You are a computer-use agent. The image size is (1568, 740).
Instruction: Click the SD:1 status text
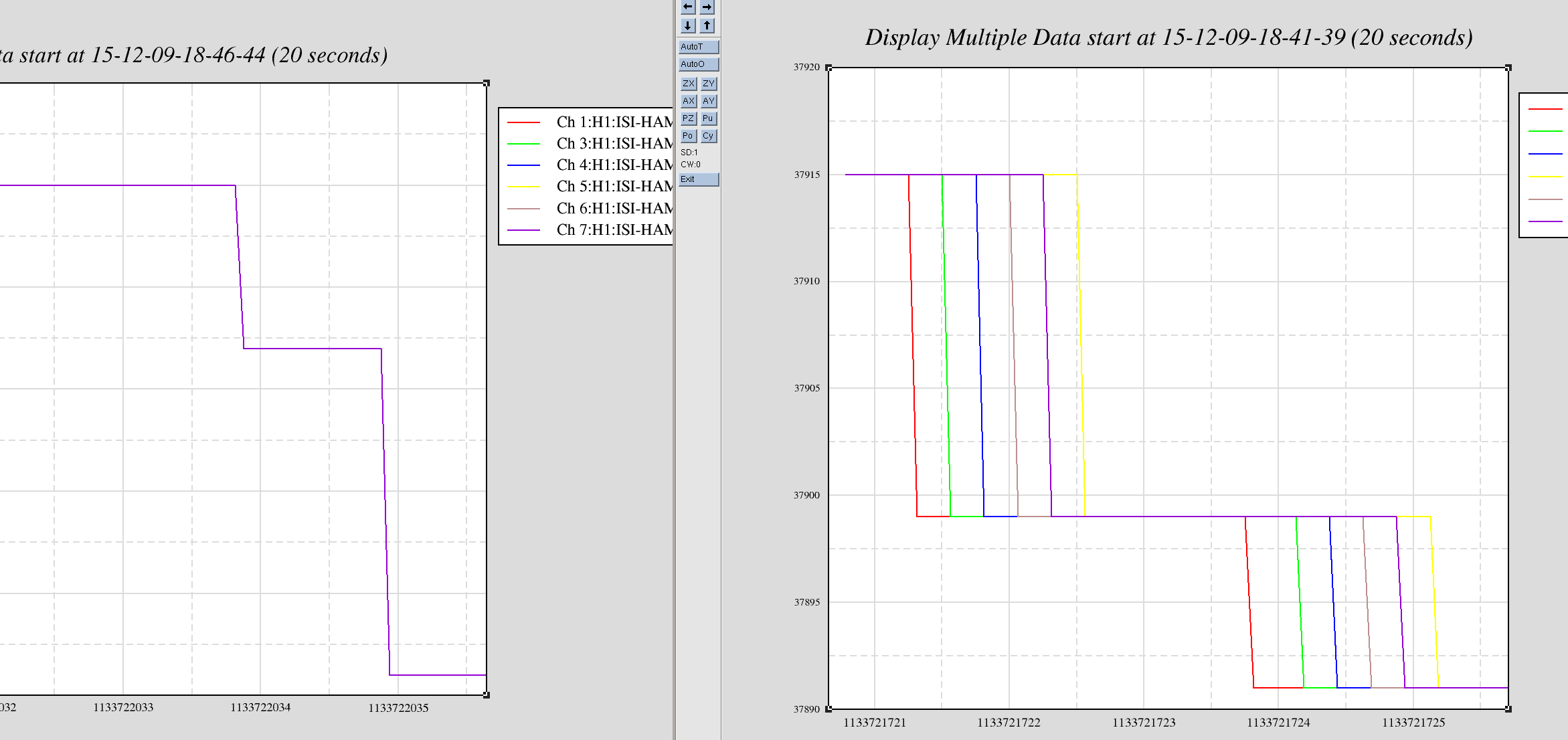coord(689,153)
